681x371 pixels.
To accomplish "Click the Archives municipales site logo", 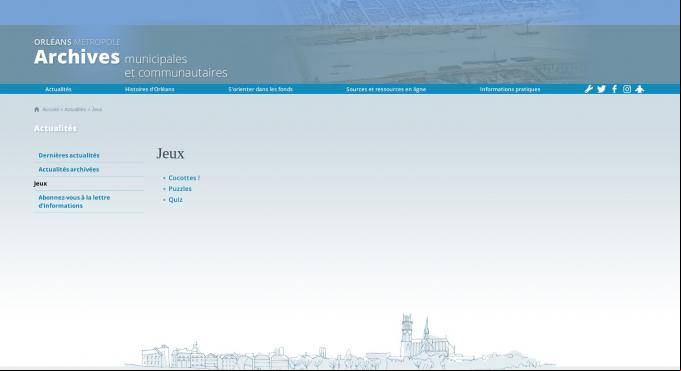I will click(130, 59).
